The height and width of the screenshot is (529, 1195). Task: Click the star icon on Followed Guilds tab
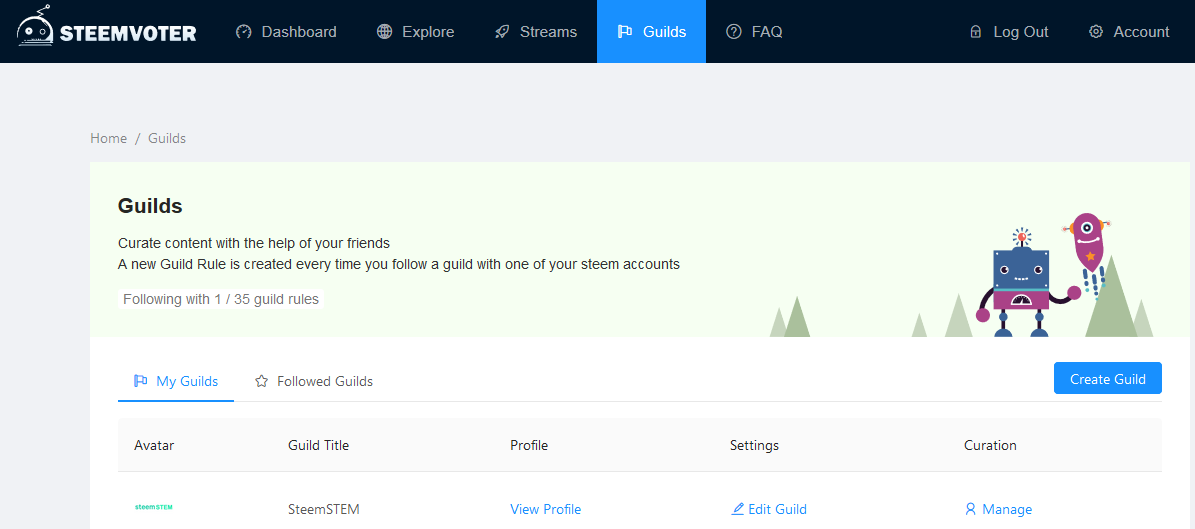261,381
